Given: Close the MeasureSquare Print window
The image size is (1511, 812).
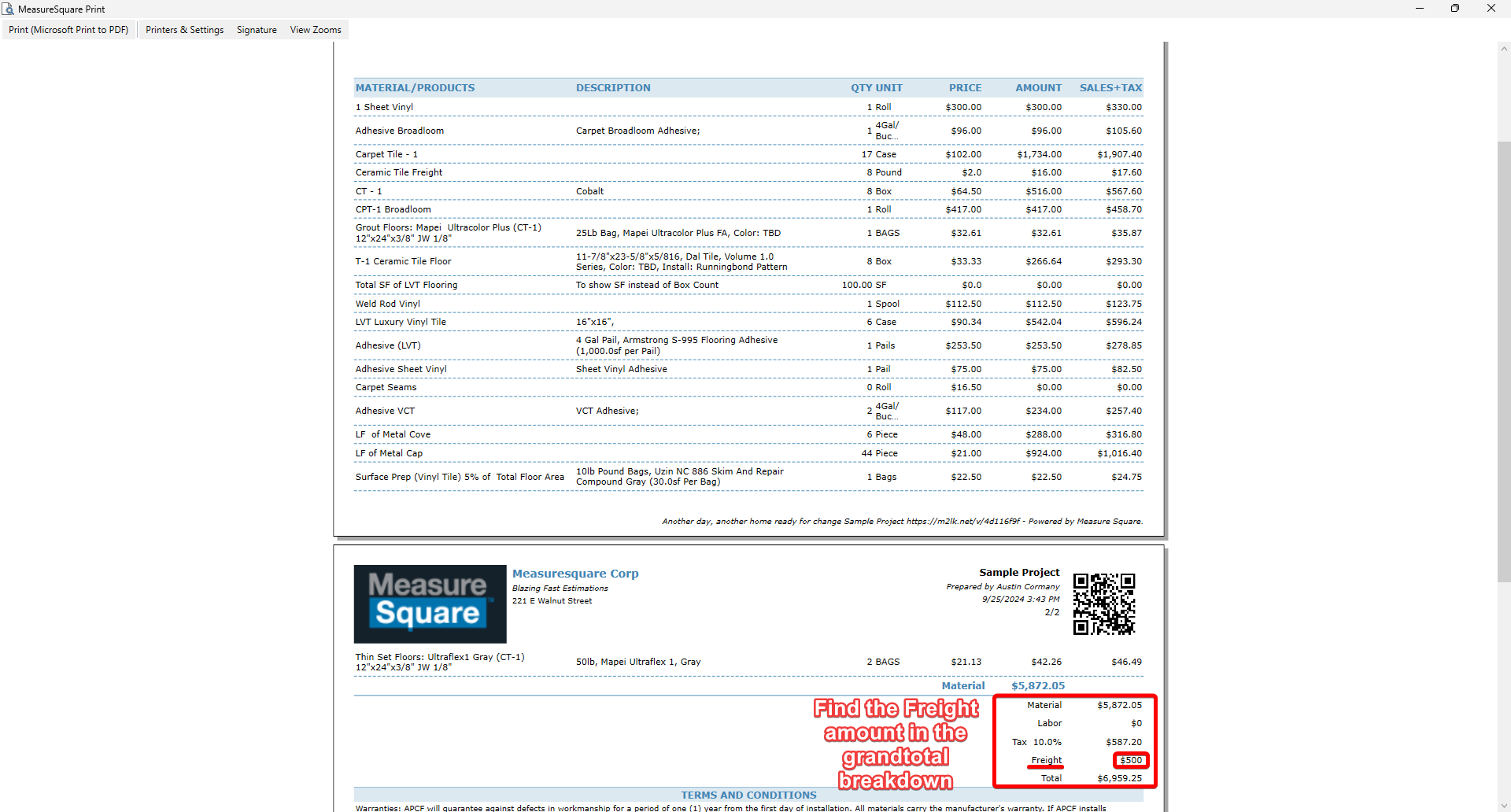Looking at the screenshot, I should tap(1491, 9).
